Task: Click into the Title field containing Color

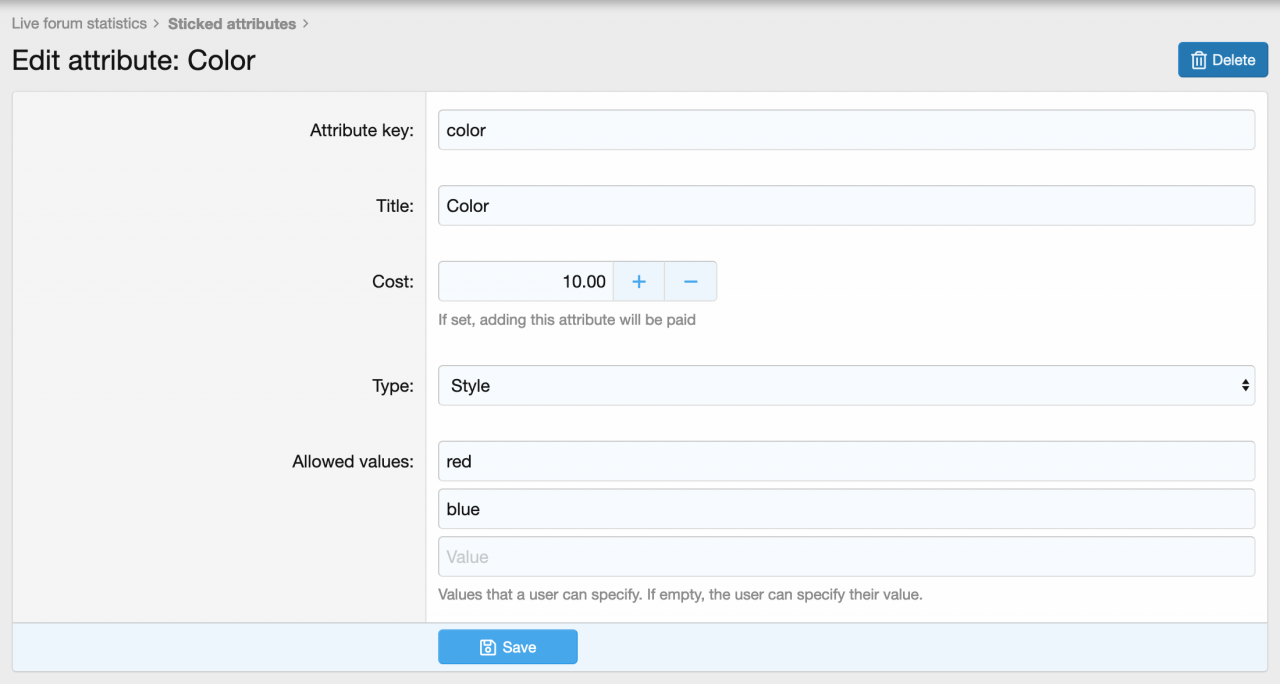Action: tap(846, 206)
